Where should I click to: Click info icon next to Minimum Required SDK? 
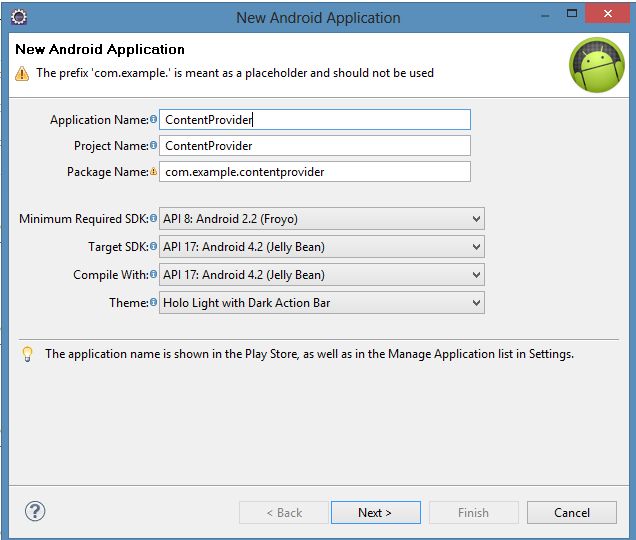[x=153, y=219]
